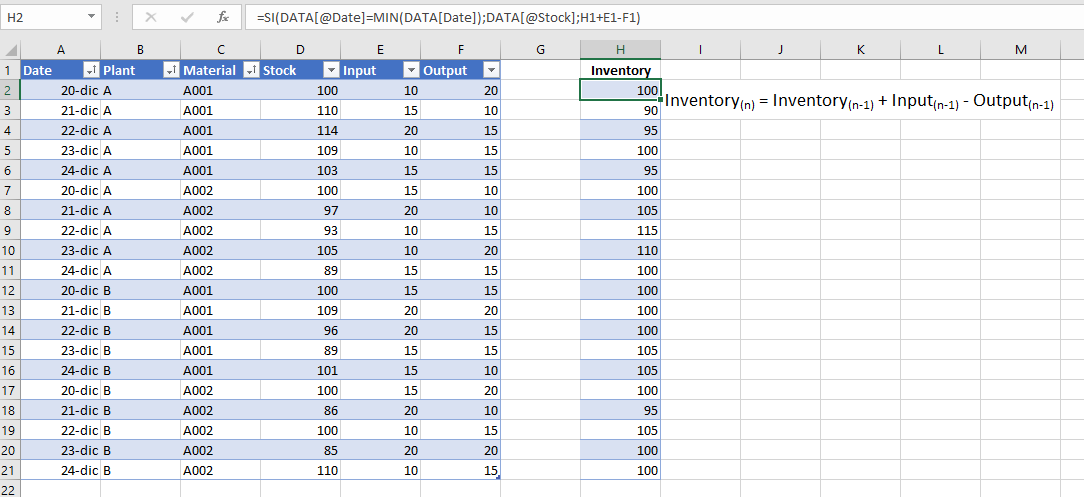Select Stock cell with value 93
The image size is (1084, 497).
(x=300, y=230)
